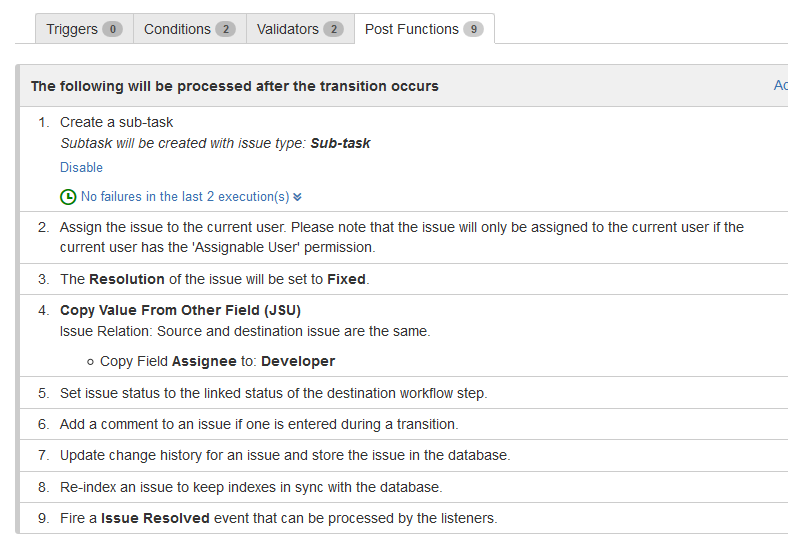Select the 'Assign the issue to the current user' row
Viewport: 788px width, 553px height.
pos(404,237)
